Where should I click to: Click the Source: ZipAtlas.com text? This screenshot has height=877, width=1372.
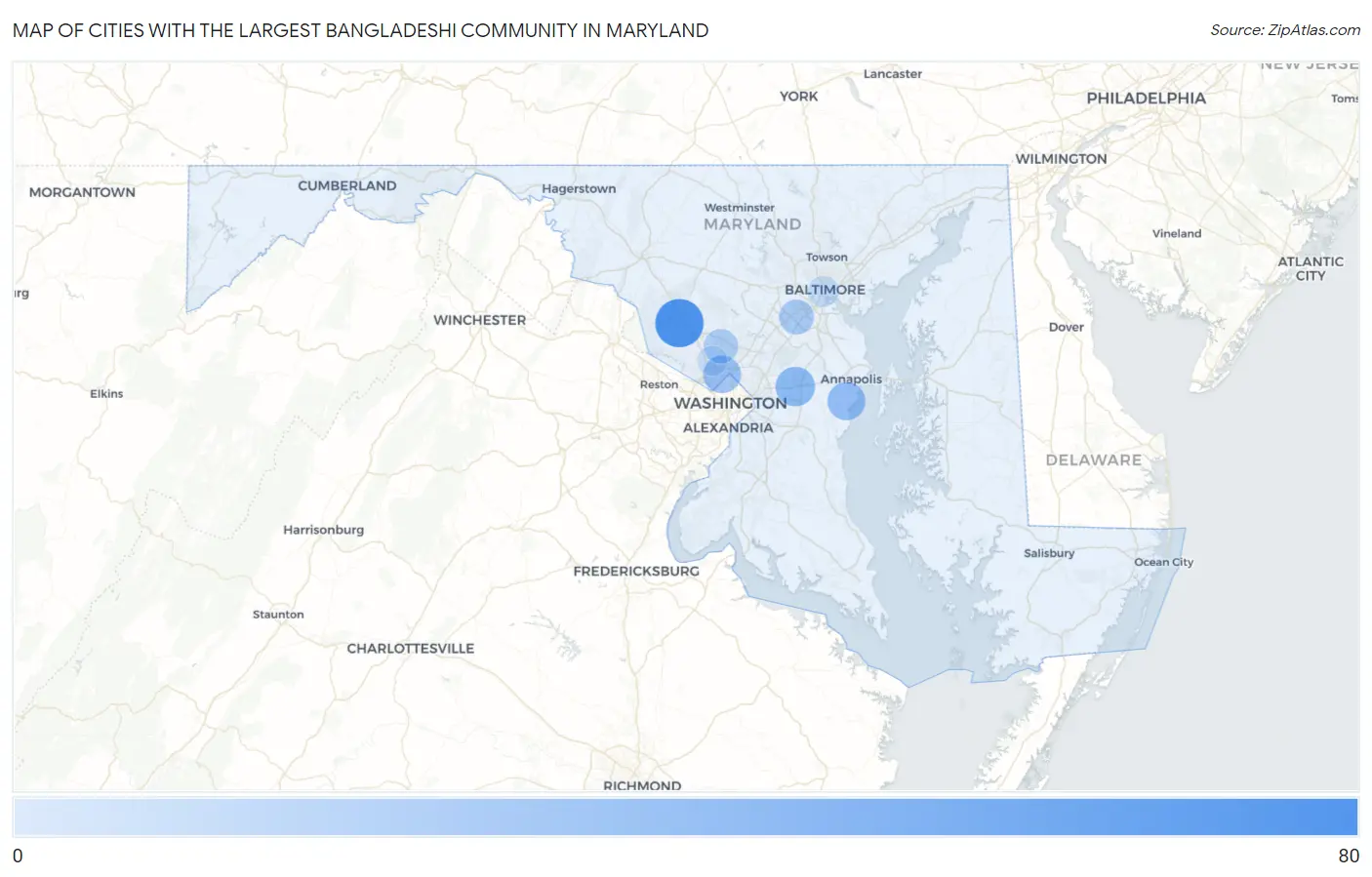pyautogui.click(x=1285, y=30)
